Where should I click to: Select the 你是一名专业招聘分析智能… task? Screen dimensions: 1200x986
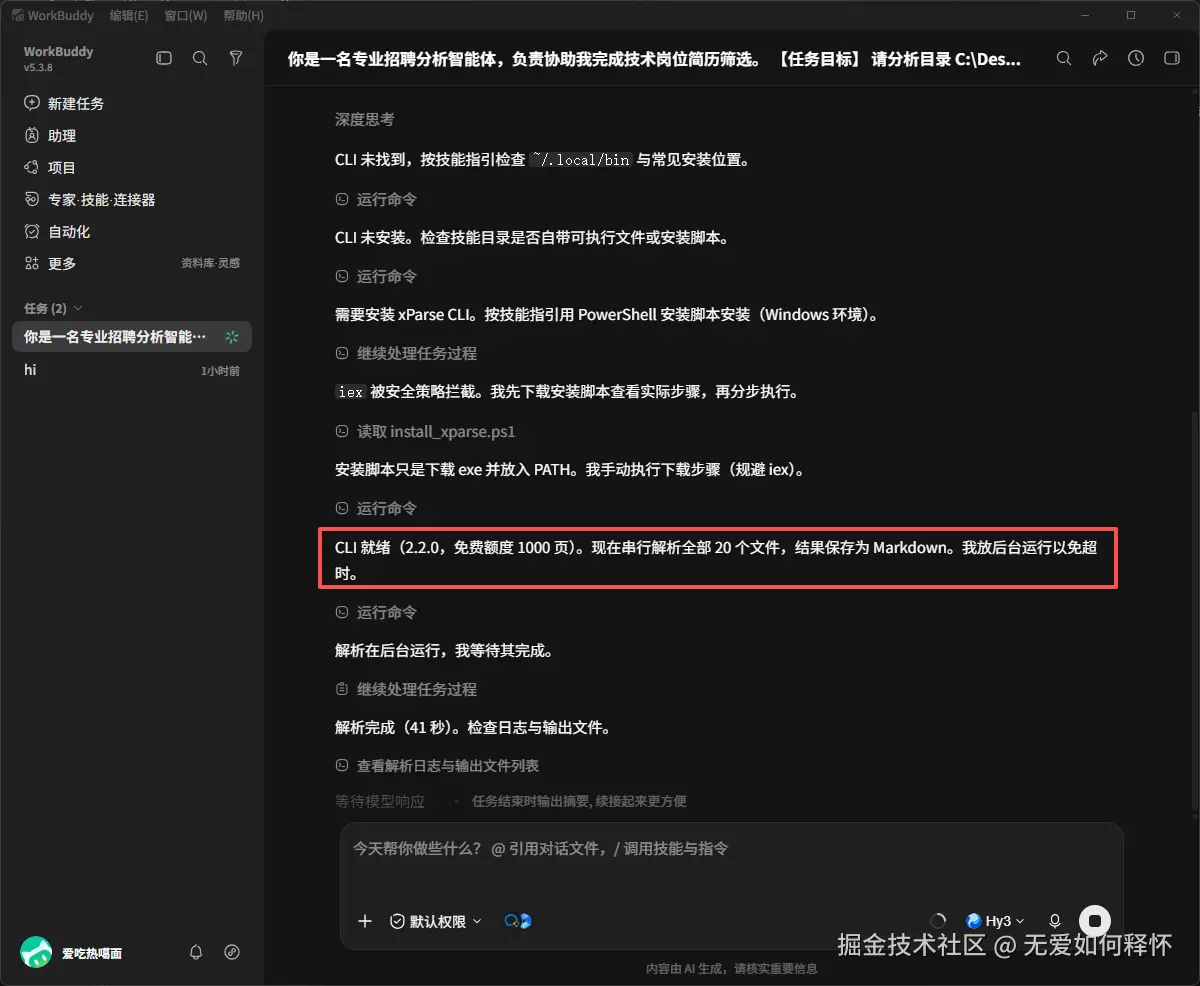point(132,337)
